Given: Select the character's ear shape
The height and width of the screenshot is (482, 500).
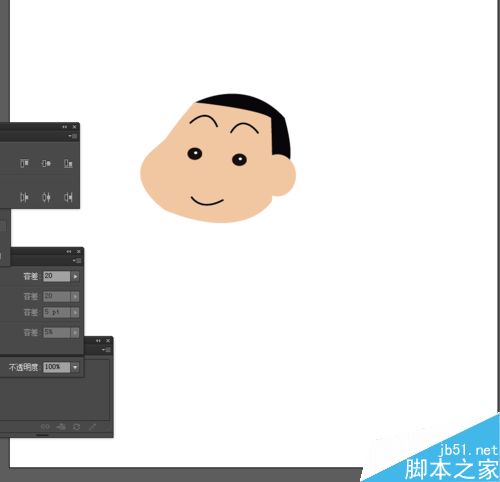Looking at the screenshot, I should pos(283,176).
